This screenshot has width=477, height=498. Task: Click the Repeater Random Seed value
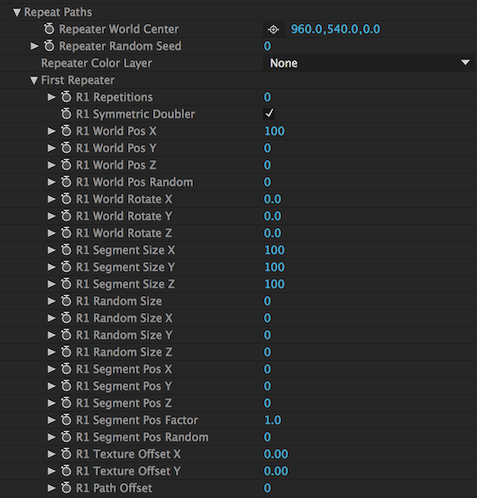click(267, 46)
